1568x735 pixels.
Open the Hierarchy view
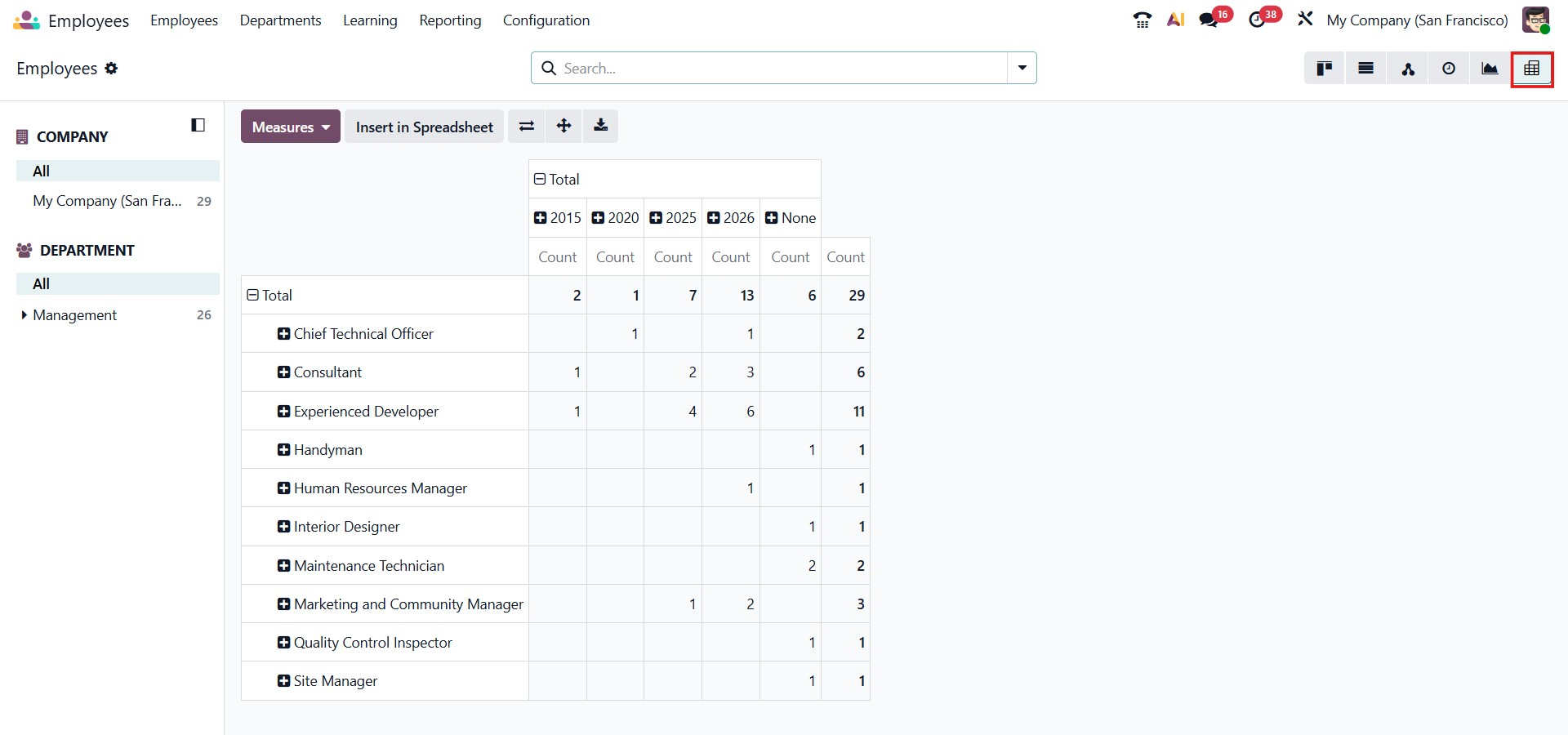coord(1407,69)
